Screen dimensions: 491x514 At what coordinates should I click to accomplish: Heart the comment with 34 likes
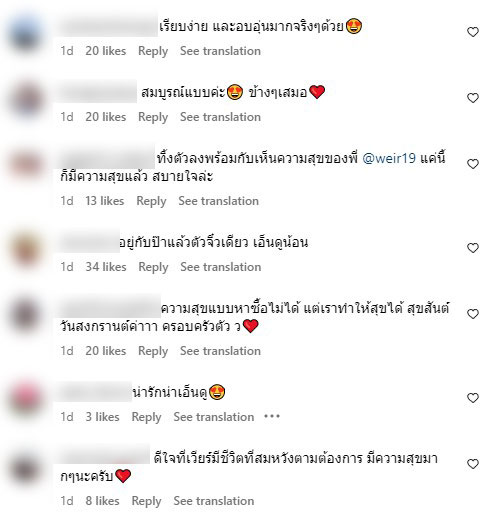(473, 248)
